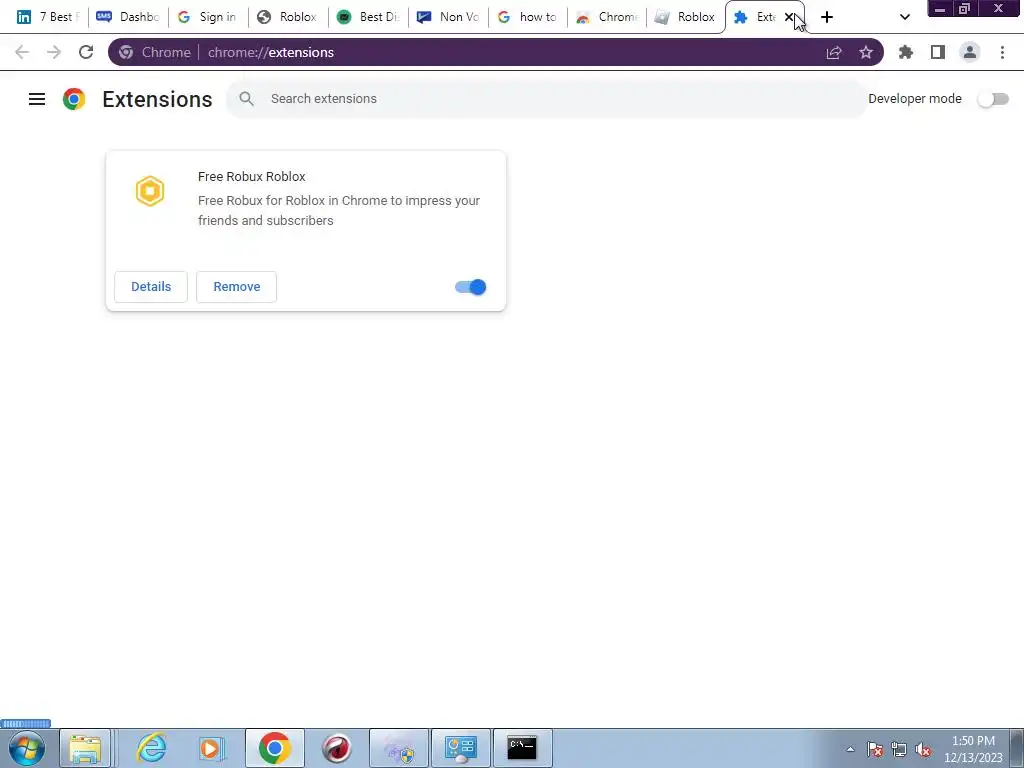The image size is (1024, 768).
Task: Click the Chrome taskbar icon
Action: click(274, 748)
